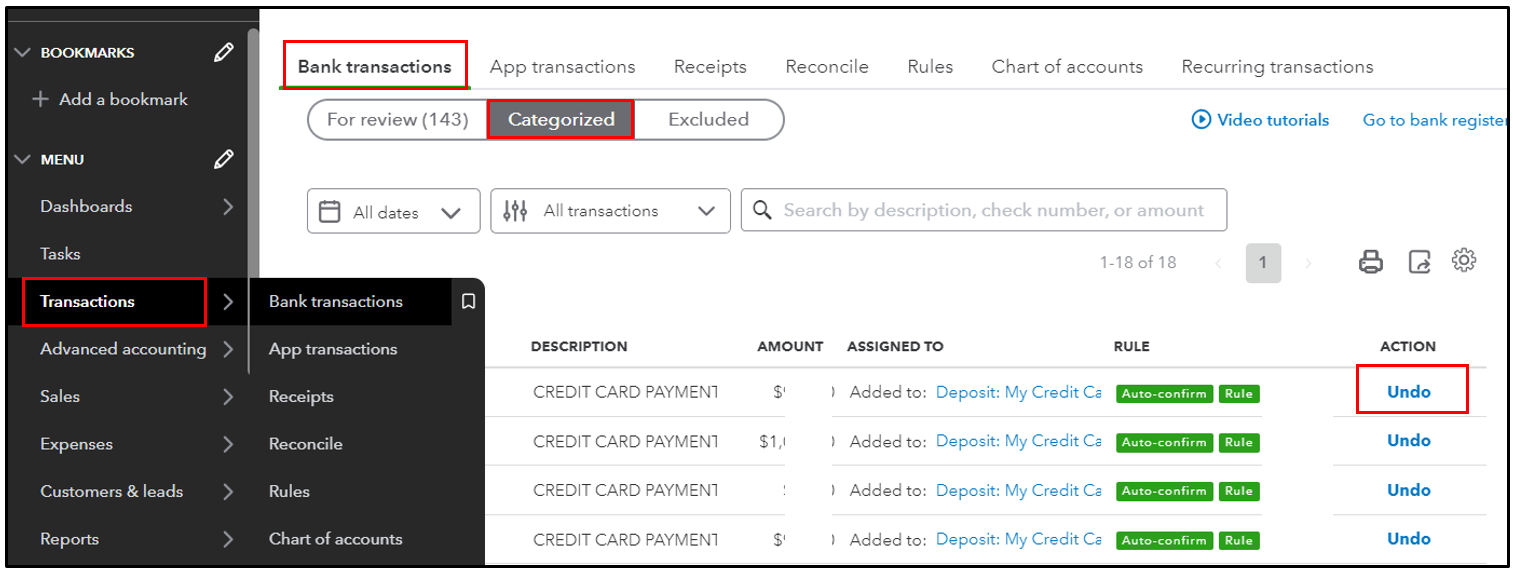Viewport: 1513px width, 569px height.
Task: Click the plus icon to add a bookmark
Action: tap(41, 100)
